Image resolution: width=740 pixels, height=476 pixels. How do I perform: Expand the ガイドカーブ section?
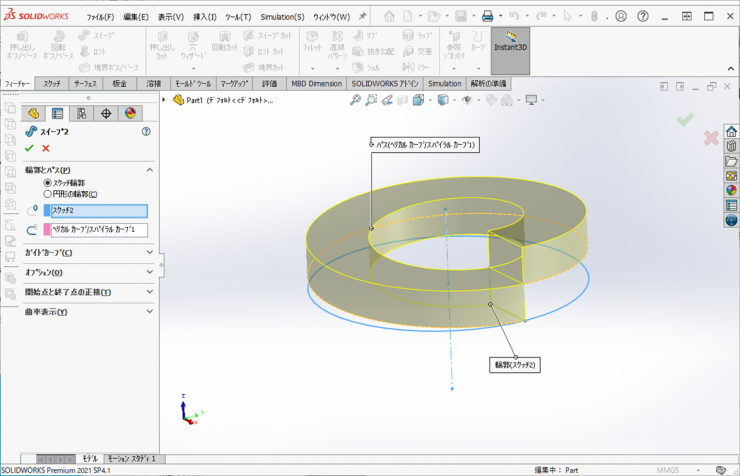pyautogui.click(x=149, y=253)
